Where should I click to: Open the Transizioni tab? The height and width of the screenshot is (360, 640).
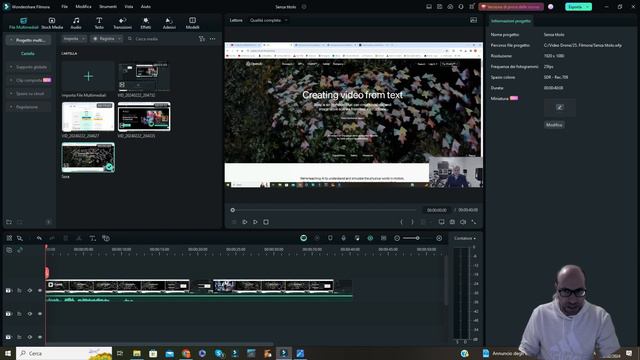(x=122, y=23)
